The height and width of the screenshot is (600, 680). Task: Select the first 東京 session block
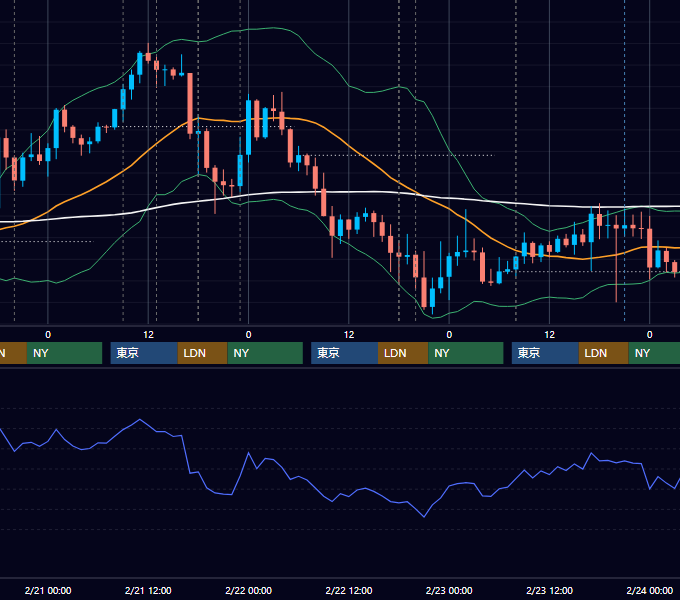144,353
